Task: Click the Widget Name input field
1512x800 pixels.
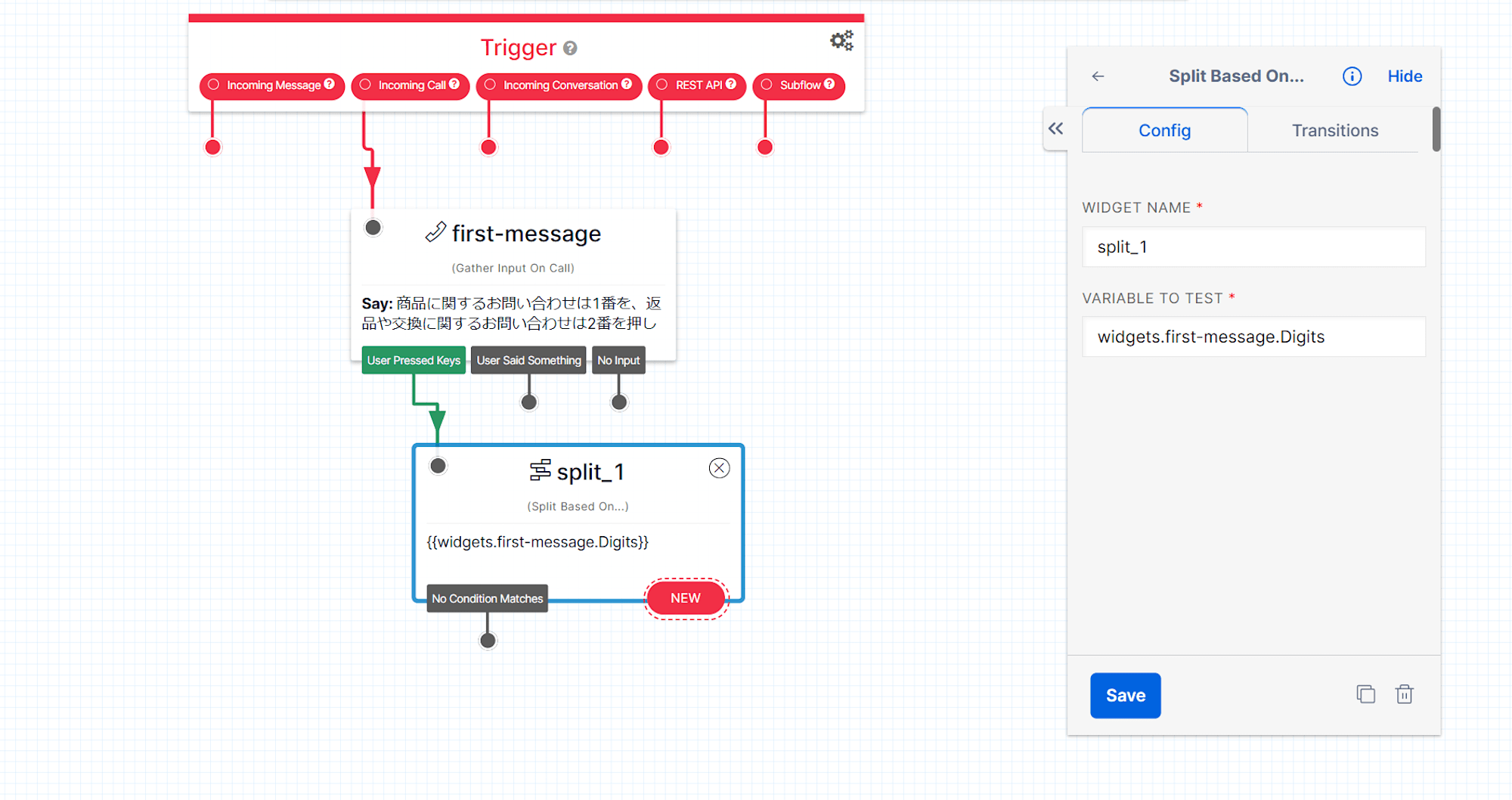Action: 1254,247
